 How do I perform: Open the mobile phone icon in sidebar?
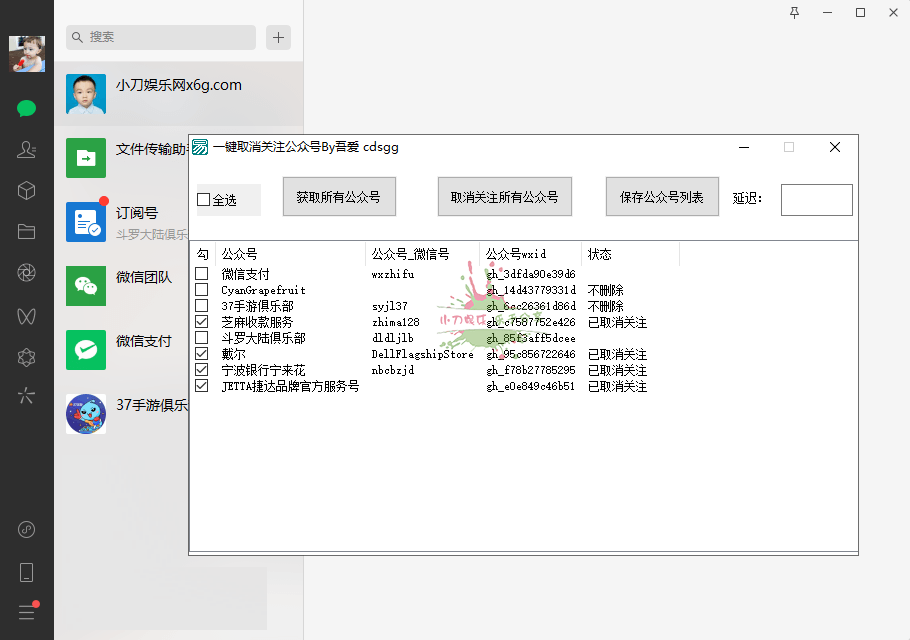27,572
